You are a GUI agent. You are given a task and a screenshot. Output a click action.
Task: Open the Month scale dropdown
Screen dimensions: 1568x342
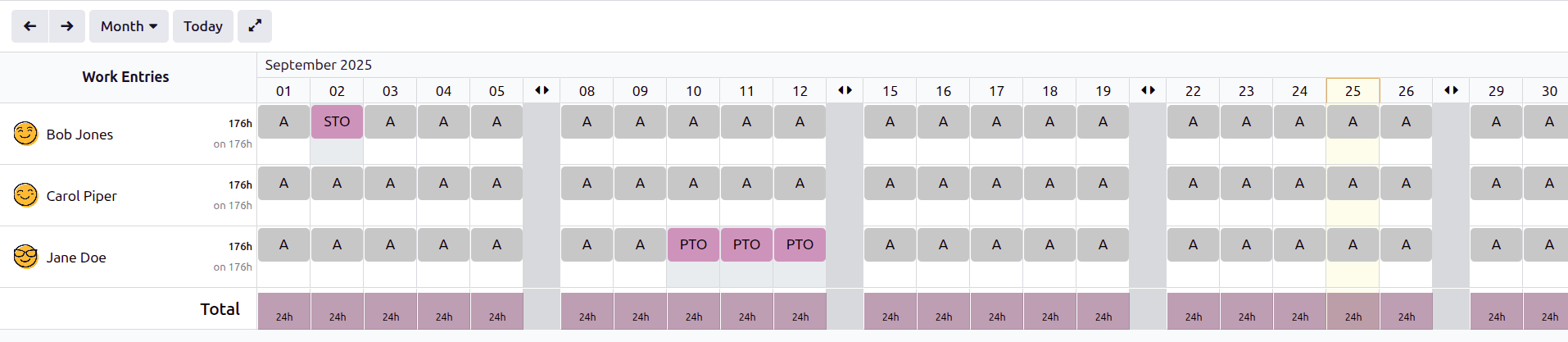click(x=129, y=26)
